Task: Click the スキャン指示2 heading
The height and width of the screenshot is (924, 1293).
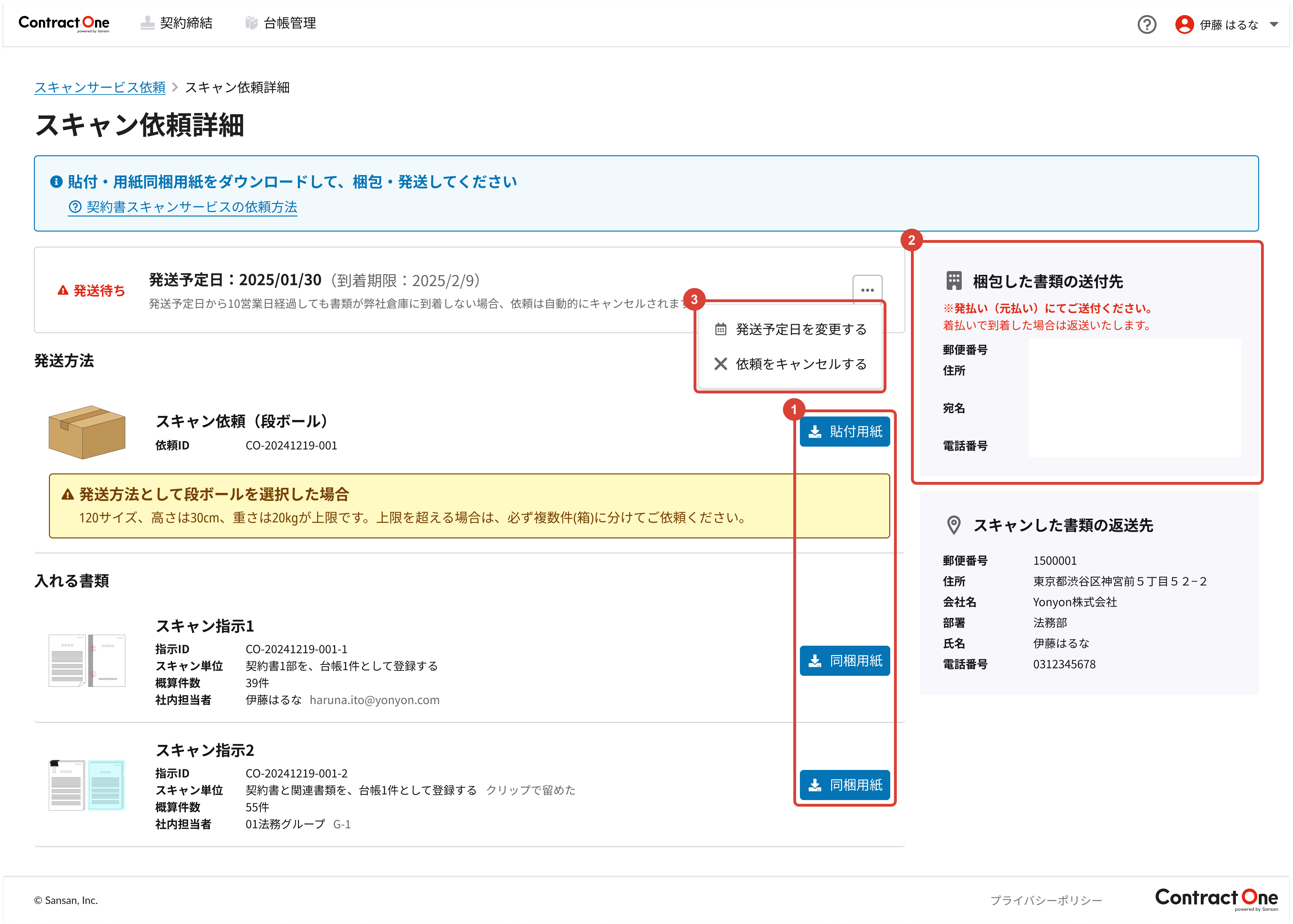Action: [x=205, y=750]
